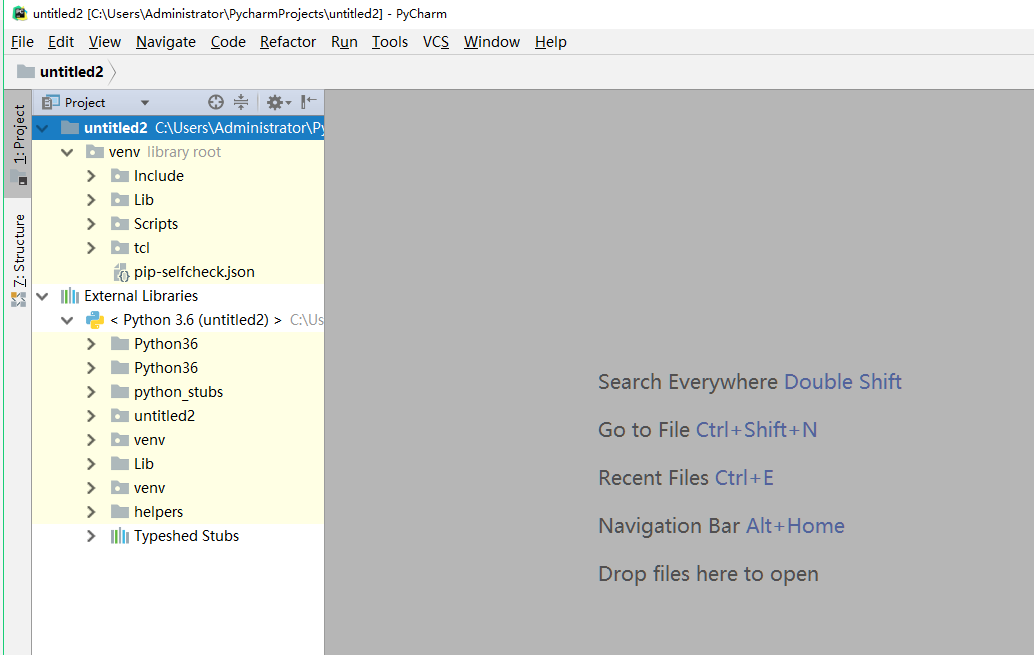
Task: Select pip-selfcheck.json in the project tree
Action: tap(194, 272)
